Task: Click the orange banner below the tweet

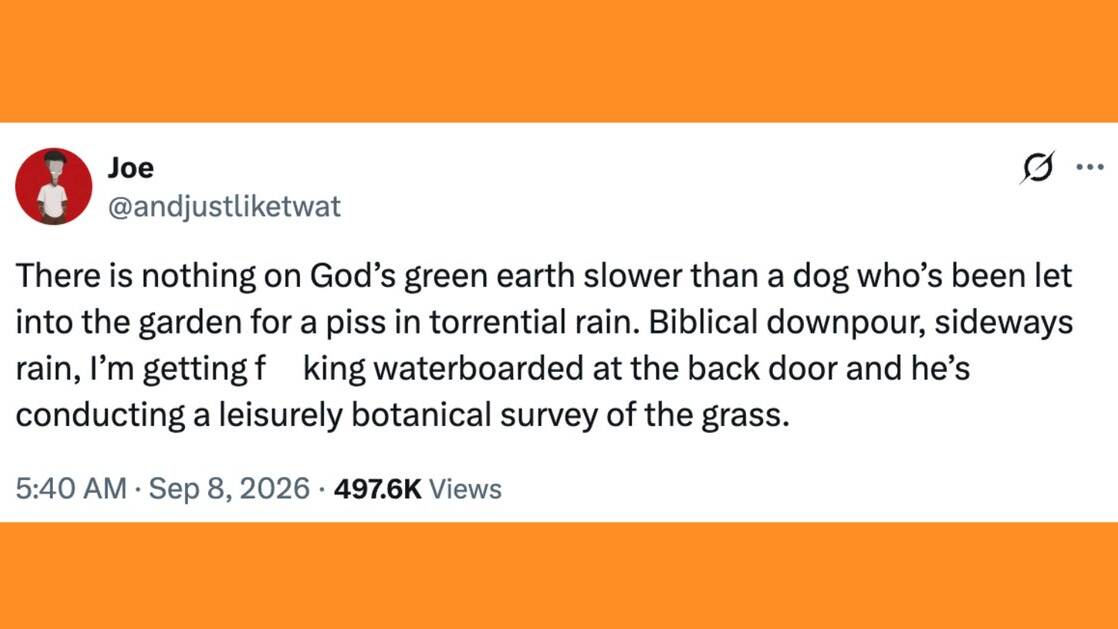Action: [x=559, y=576]
